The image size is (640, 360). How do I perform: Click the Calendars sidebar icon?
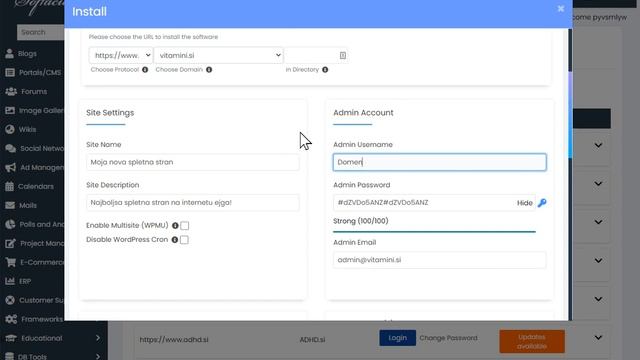9,186
